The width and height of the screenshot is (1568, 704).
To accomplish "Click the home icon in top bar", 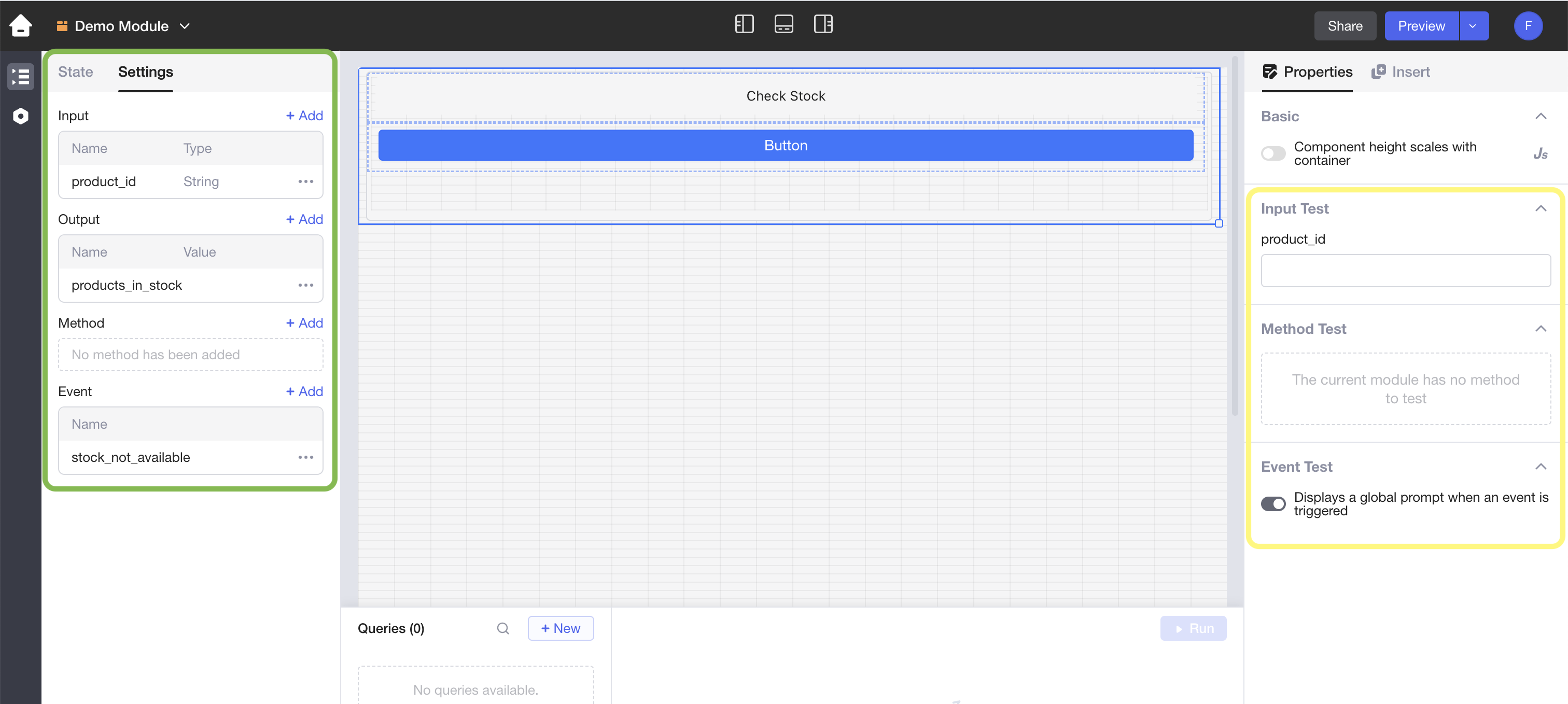I will click(x=21, y=25).
